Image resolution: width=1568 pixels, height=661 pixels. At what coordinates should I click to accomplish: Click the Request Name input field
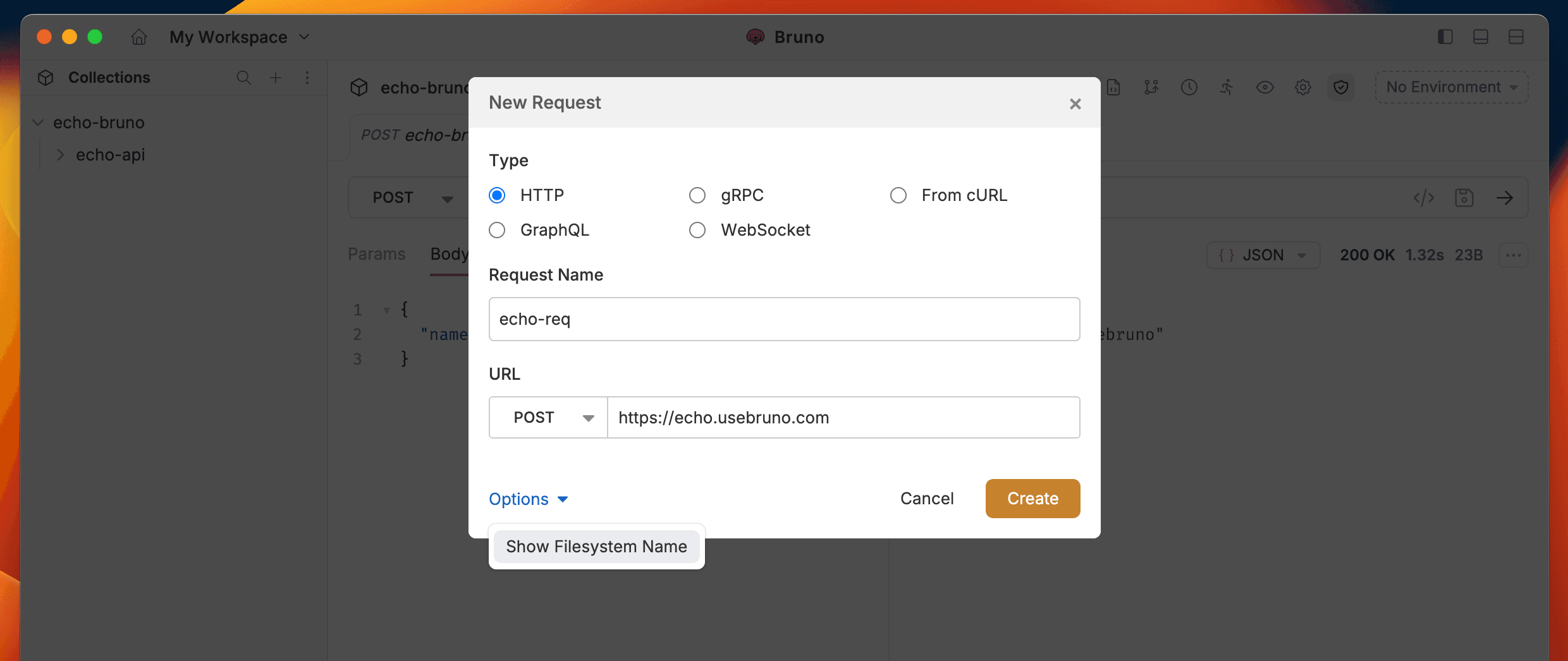click(784, 319)
